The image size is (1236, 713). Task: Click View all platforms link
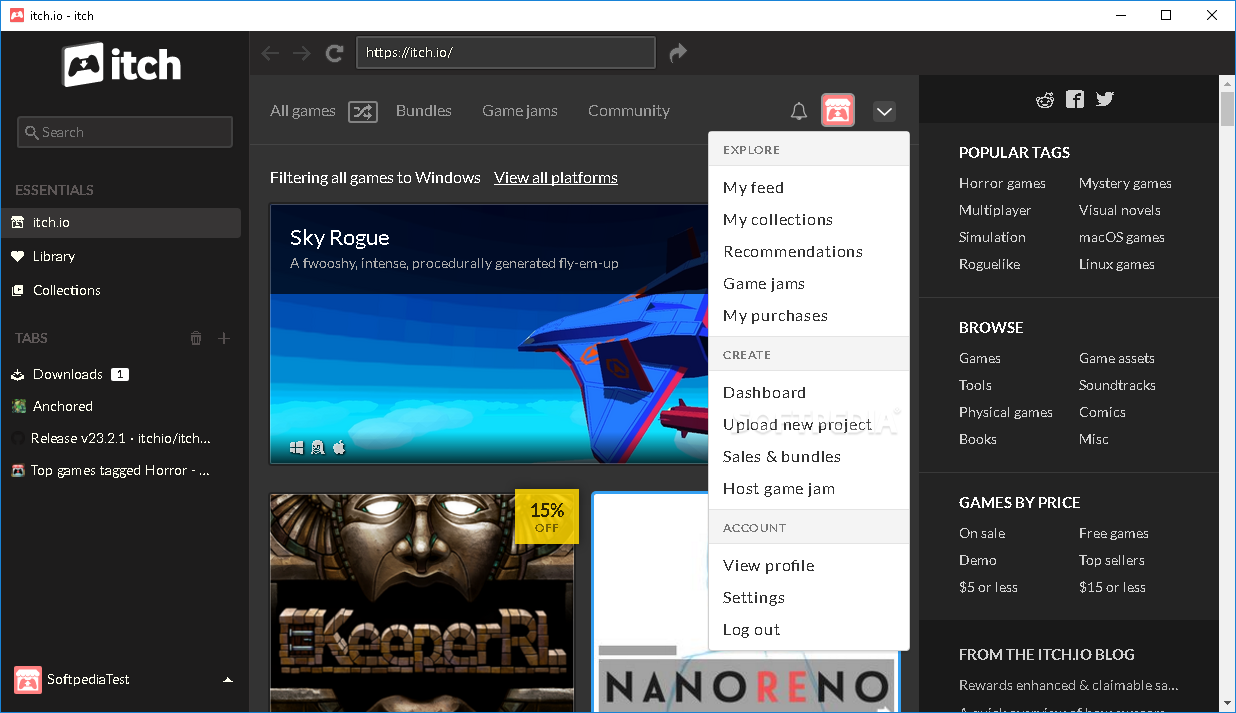(x=556, y=178)
